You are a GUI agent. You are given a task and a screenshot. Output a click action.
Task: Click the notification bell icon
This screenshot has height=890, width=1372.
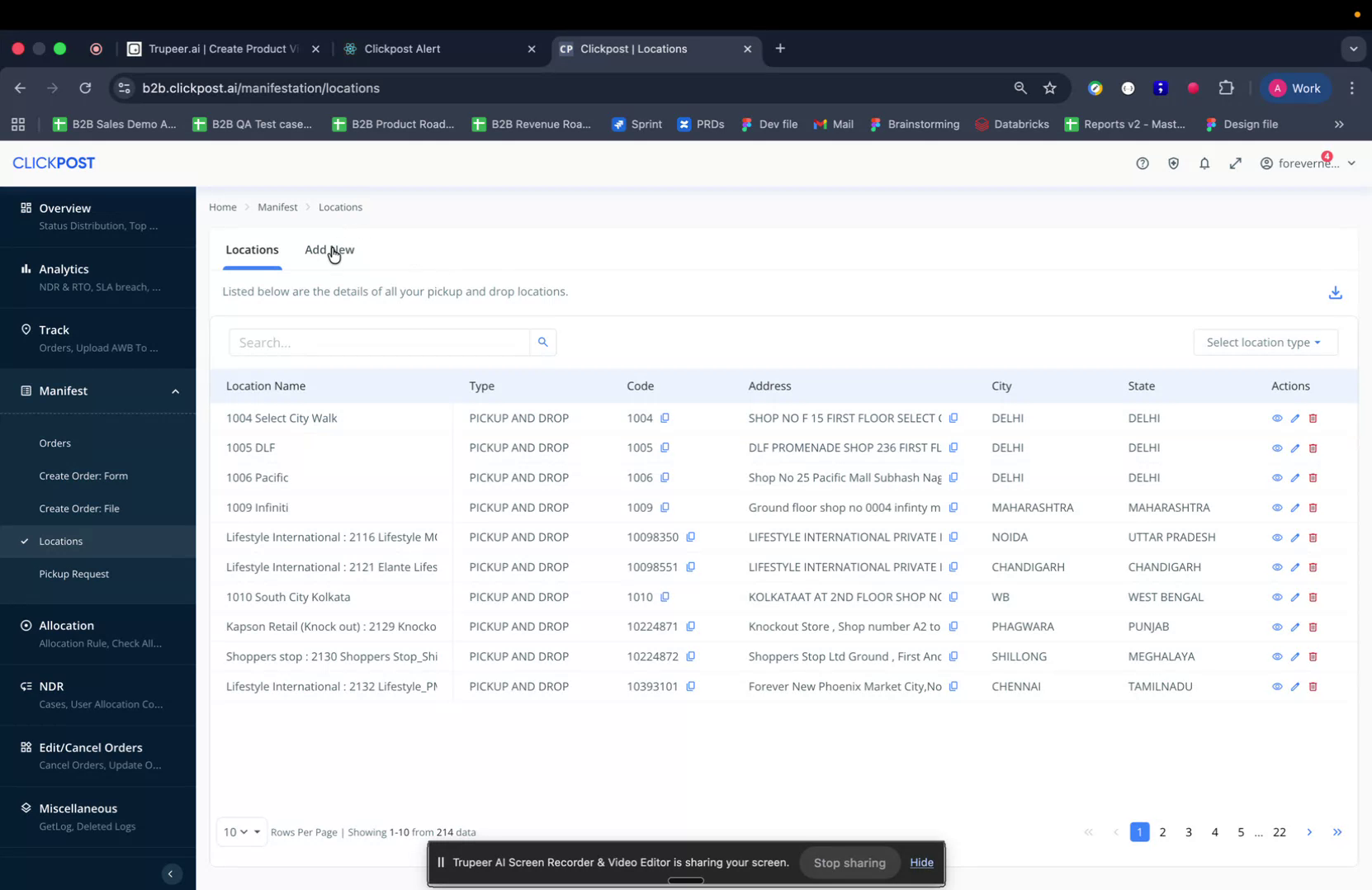click(x=1204, y=163)
